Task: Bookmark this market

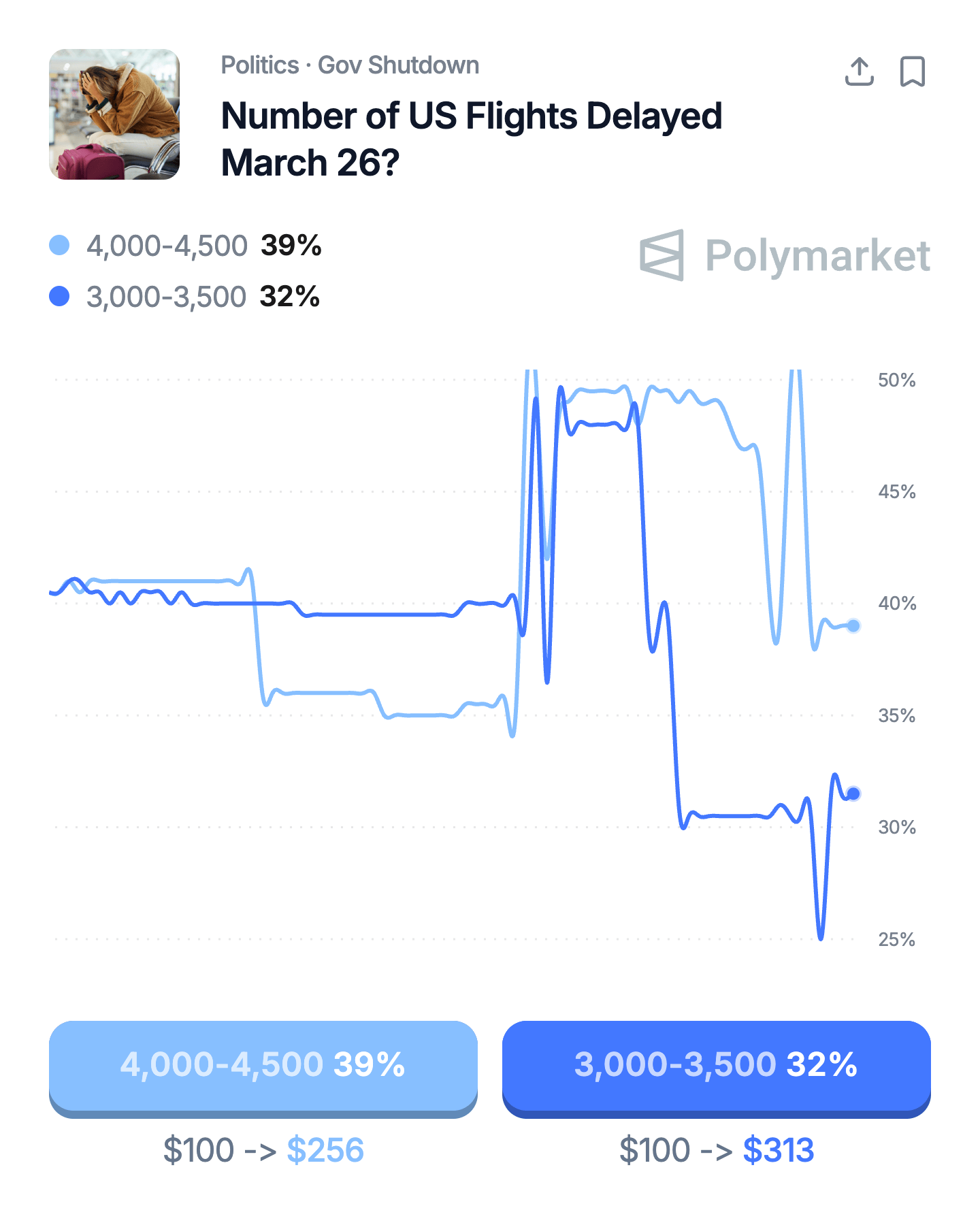Action: click(x=912, y=71)
